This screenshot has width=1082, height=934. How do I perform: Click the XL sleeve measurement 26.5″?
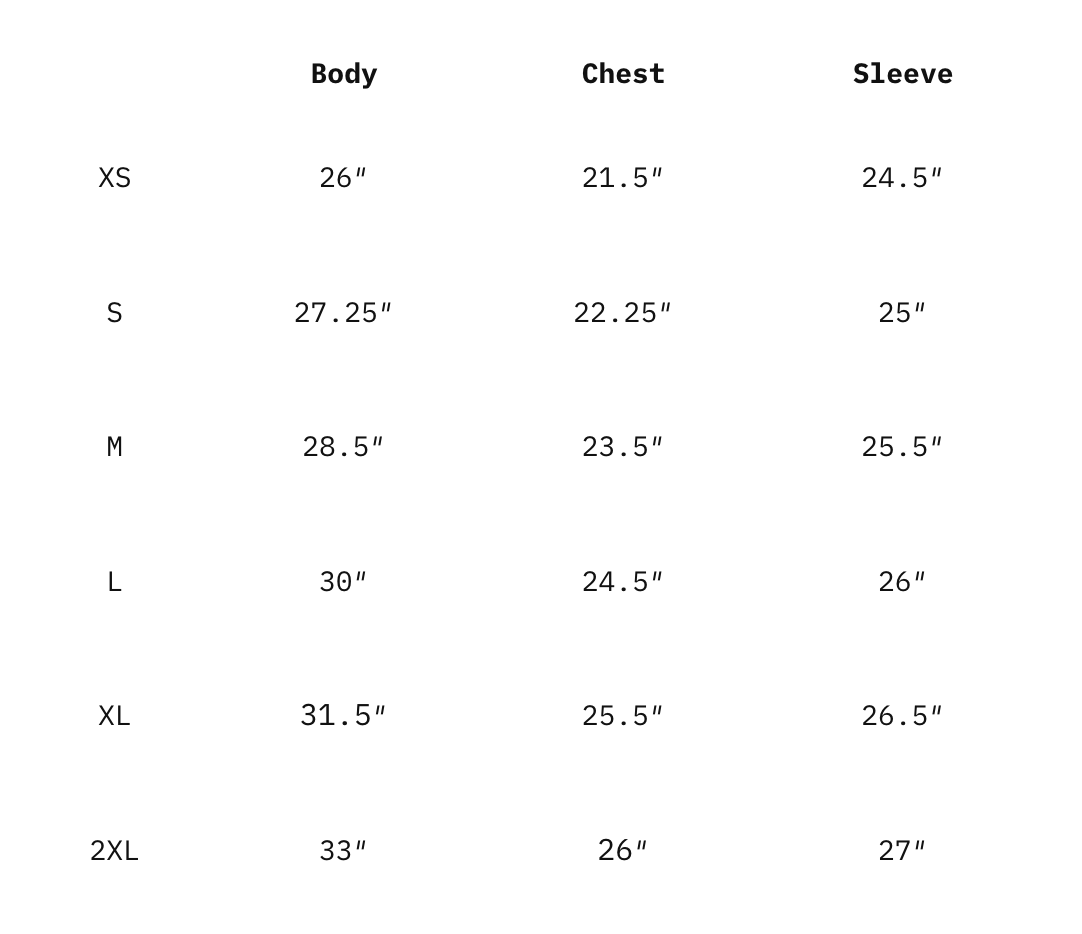pos(901,716)
